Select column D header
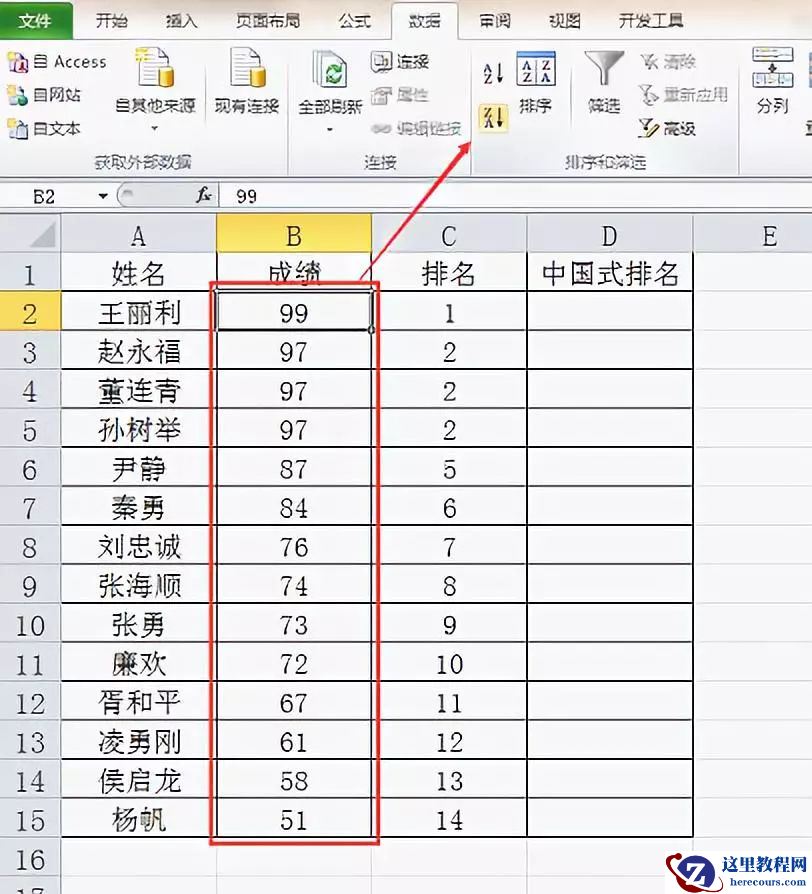Image resolution: width=812 pixels, height=894 pixels. [x=610, y=234]
